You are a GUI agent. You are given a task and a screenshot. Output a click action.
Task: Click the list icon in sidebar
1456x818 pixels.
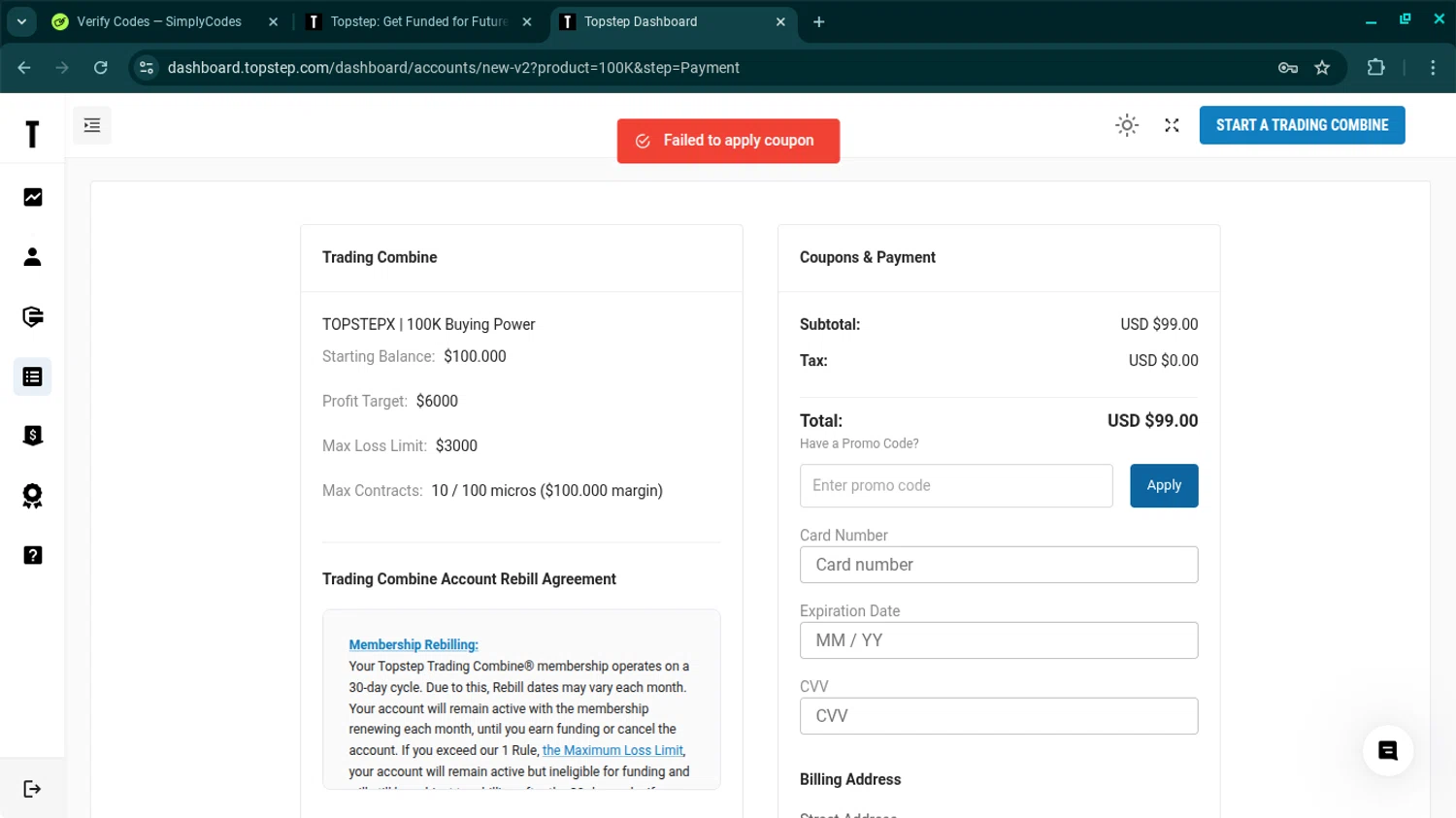click(x=33, y=376)
